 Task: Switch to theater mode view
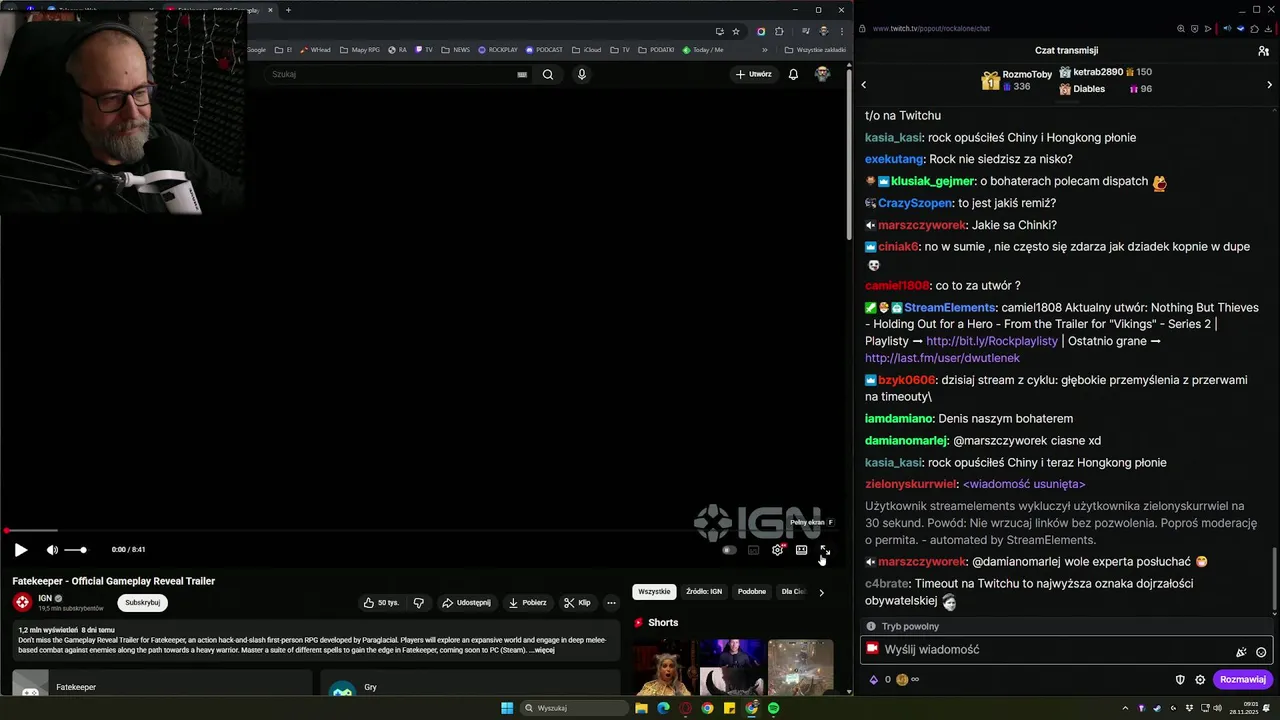(801, 550)
